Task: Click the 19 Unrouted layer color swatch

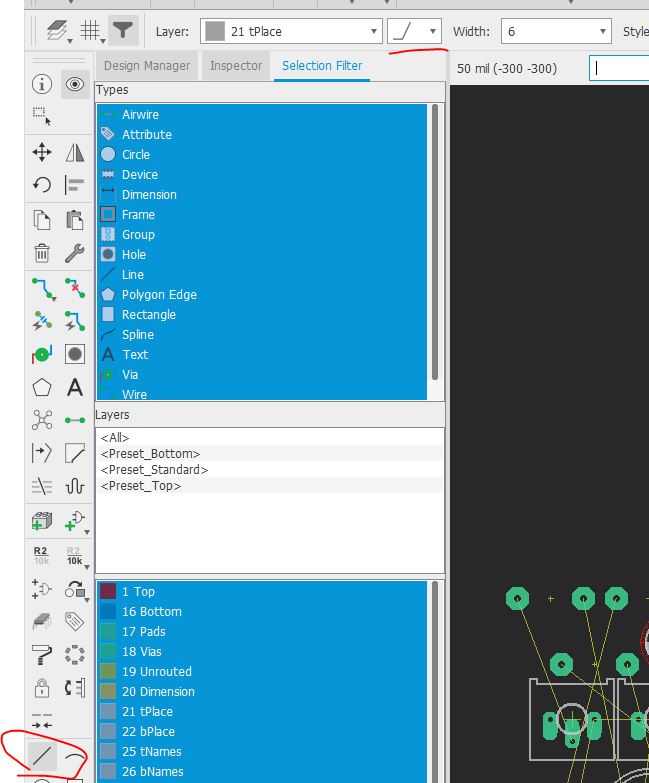Action: click(x=108, y=671)
